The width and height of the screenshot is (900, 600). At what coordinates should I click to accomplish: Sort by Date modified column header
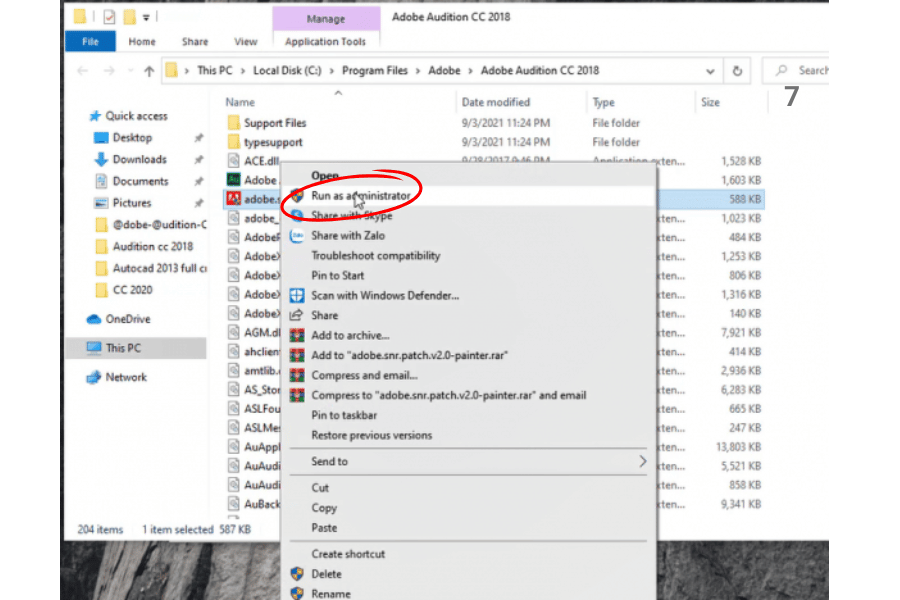[x=495, y=102]
